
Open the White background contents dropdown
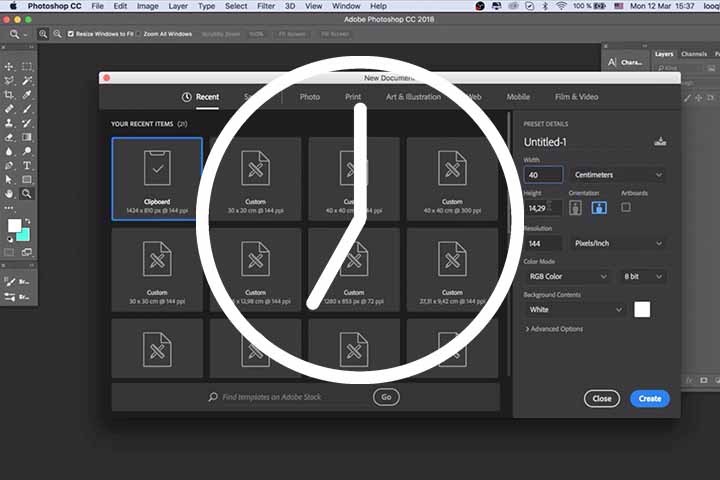[x=575, y=310]
